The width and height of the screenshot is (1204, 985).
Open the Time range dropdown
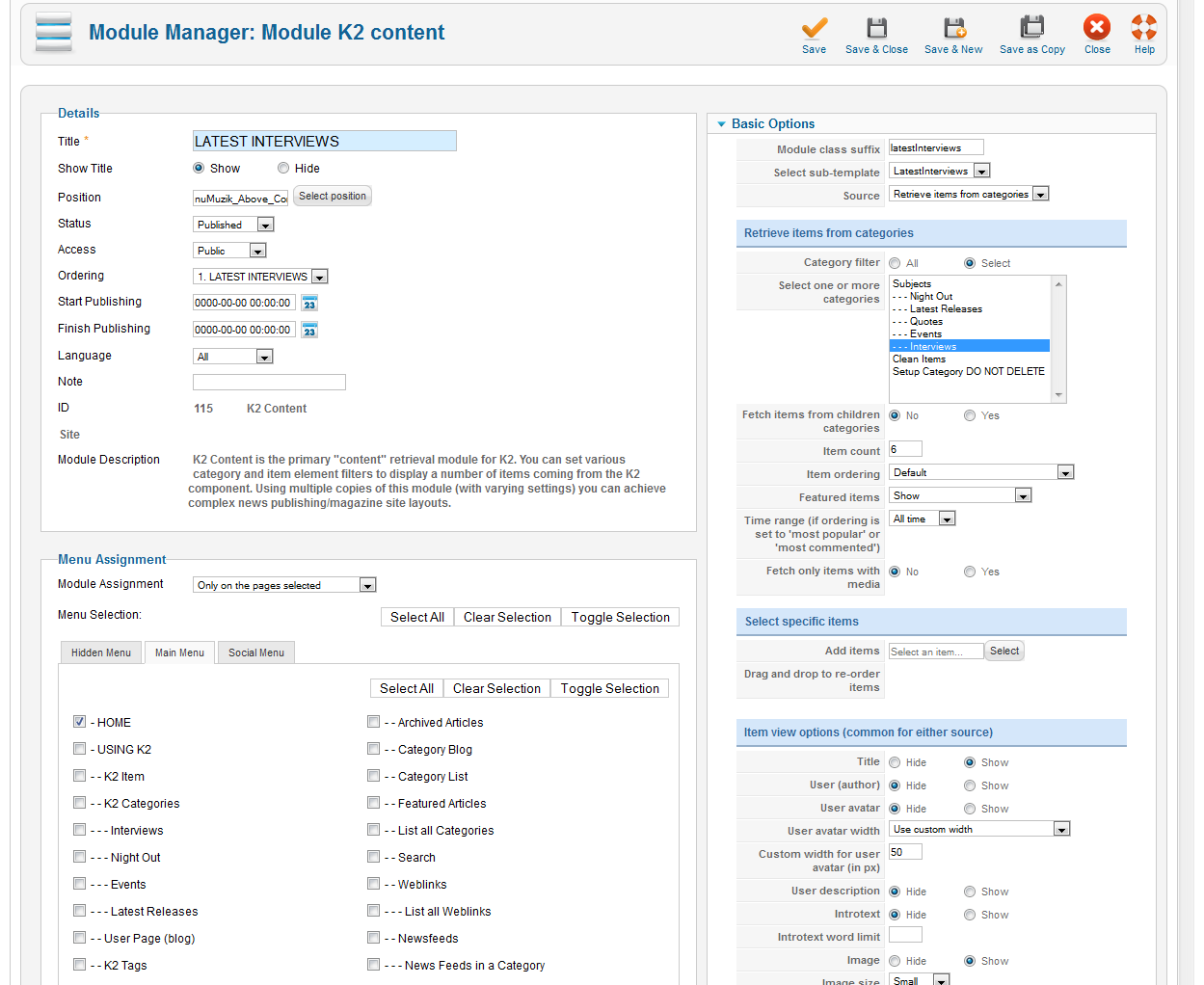(922, 519)
